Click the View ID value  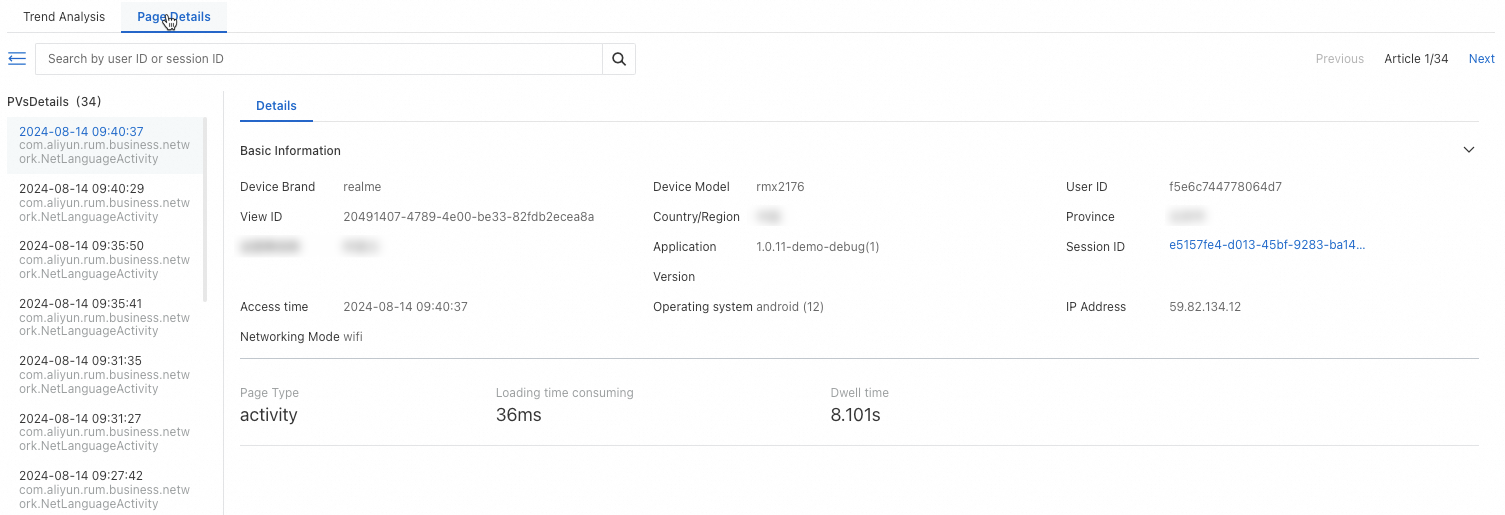468,217
